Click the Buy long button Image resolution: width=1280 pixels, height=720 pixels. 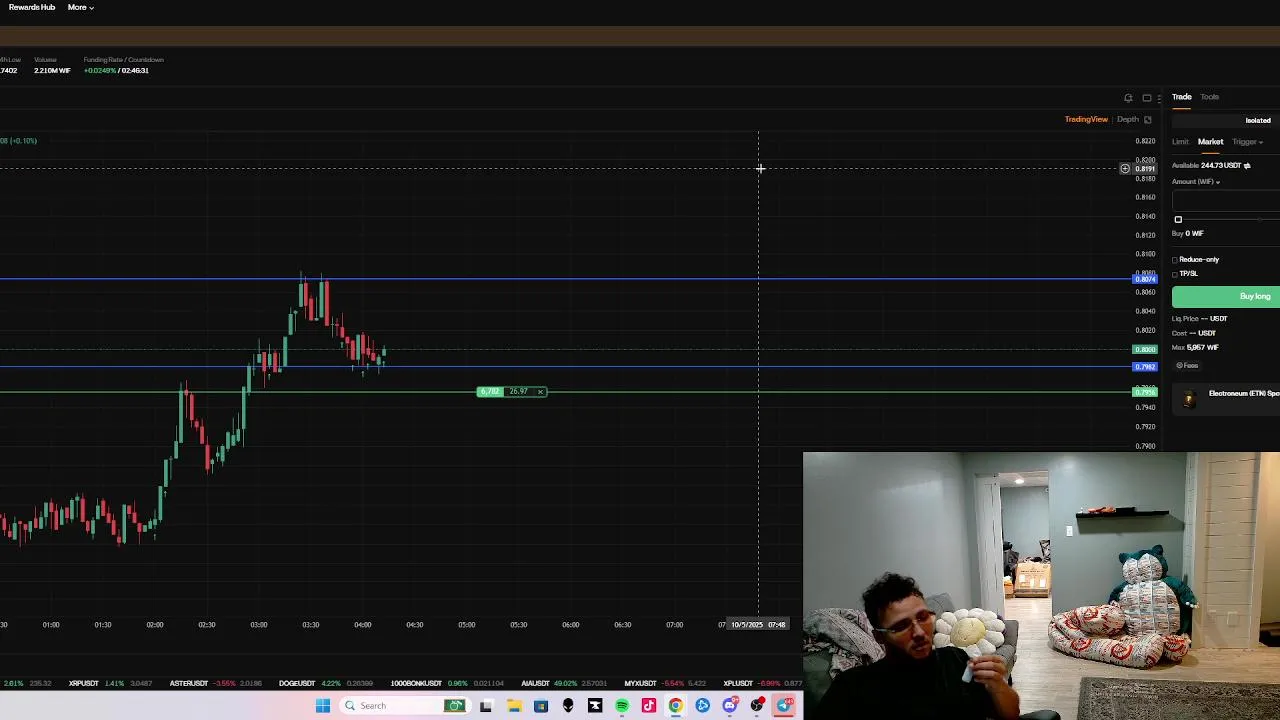pyautogui.click(x=1227, y=297)
